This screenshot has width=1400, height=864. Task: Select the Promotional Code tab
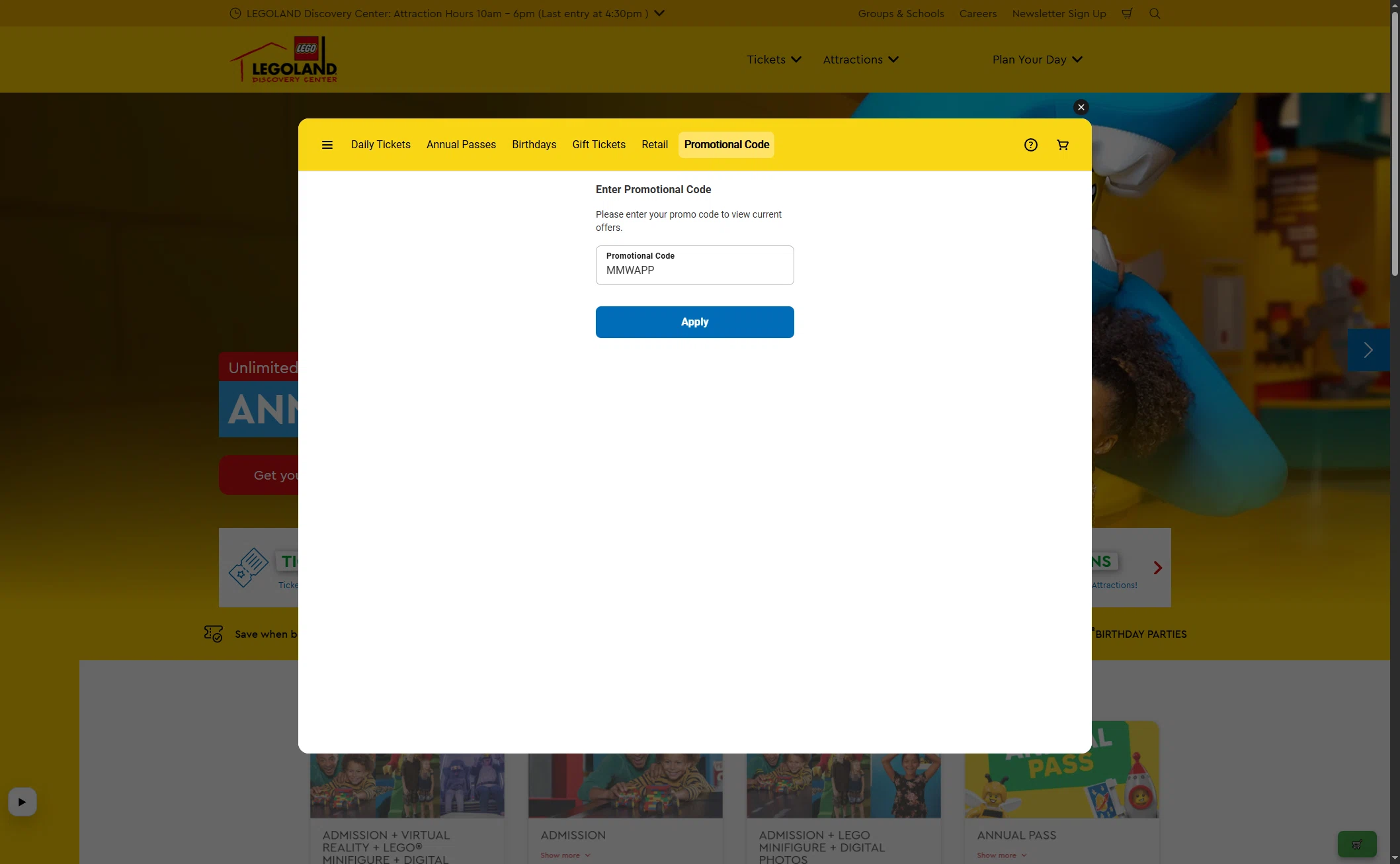[x=726, y=145]
